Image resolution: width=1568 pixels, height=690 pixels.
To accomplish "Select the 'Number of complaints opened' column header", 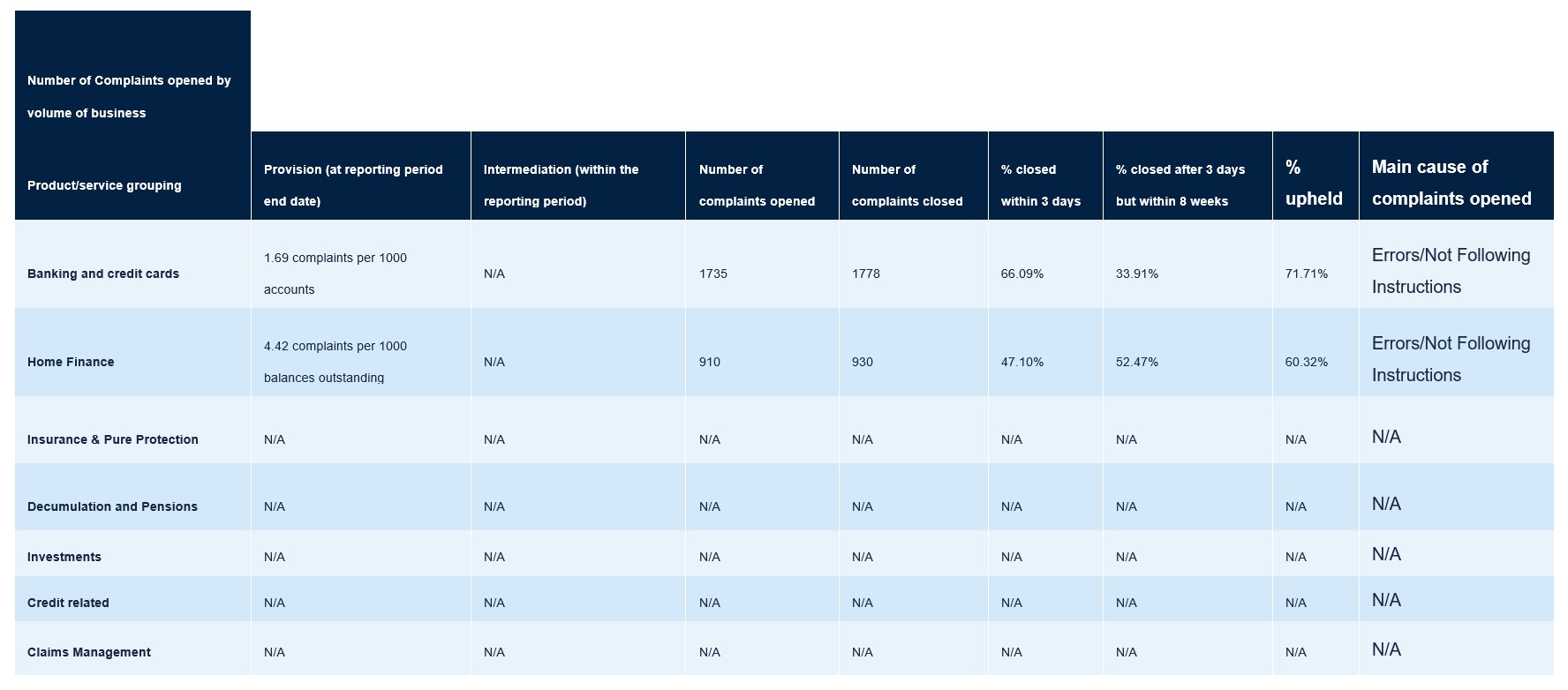I will tap(757, 185).
